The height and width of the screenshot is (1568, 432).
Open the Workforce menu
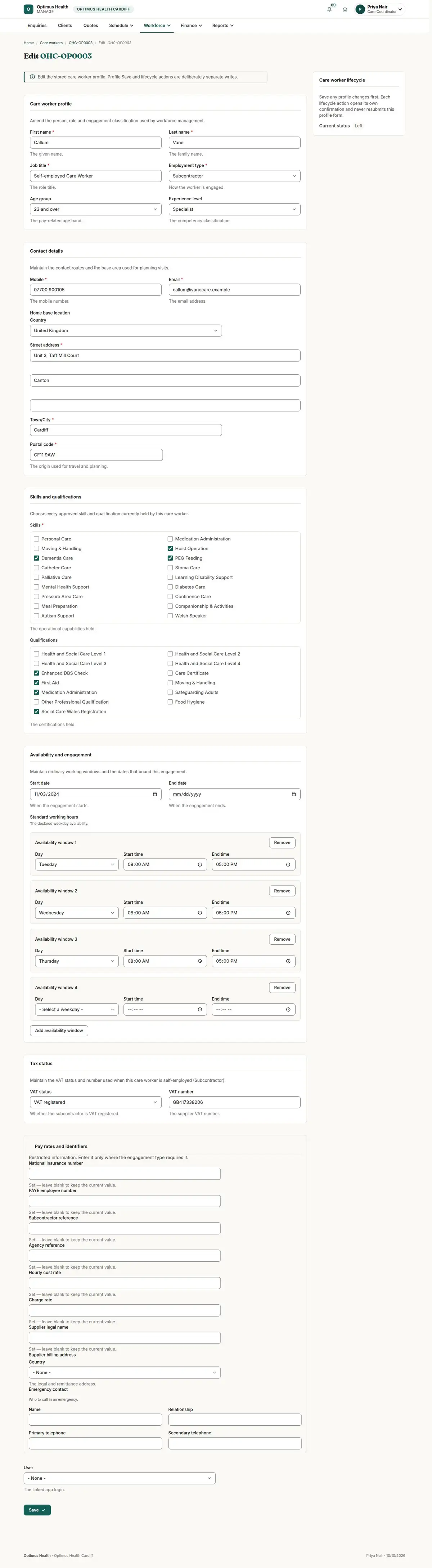pyautogui.click(x=157, y=26)
